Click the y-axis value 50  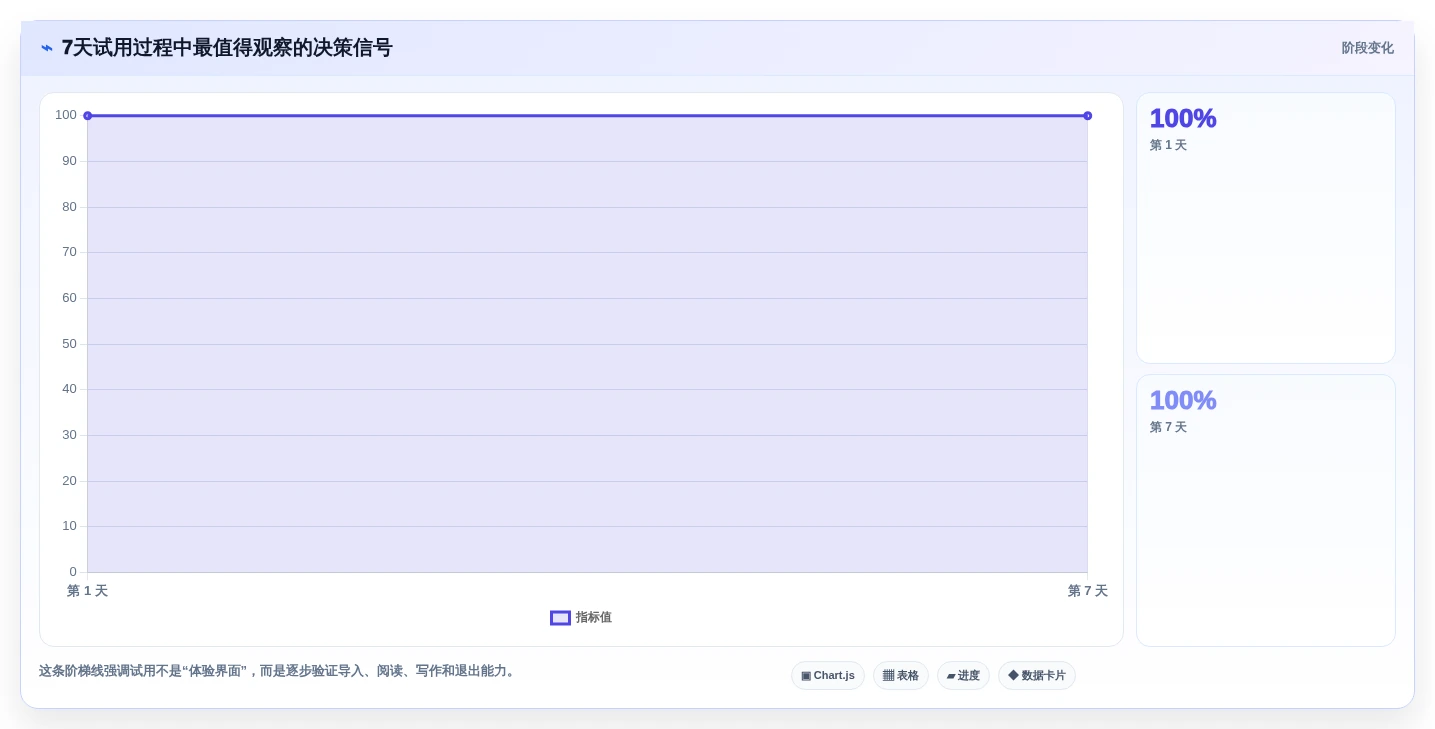click(69, 344)
